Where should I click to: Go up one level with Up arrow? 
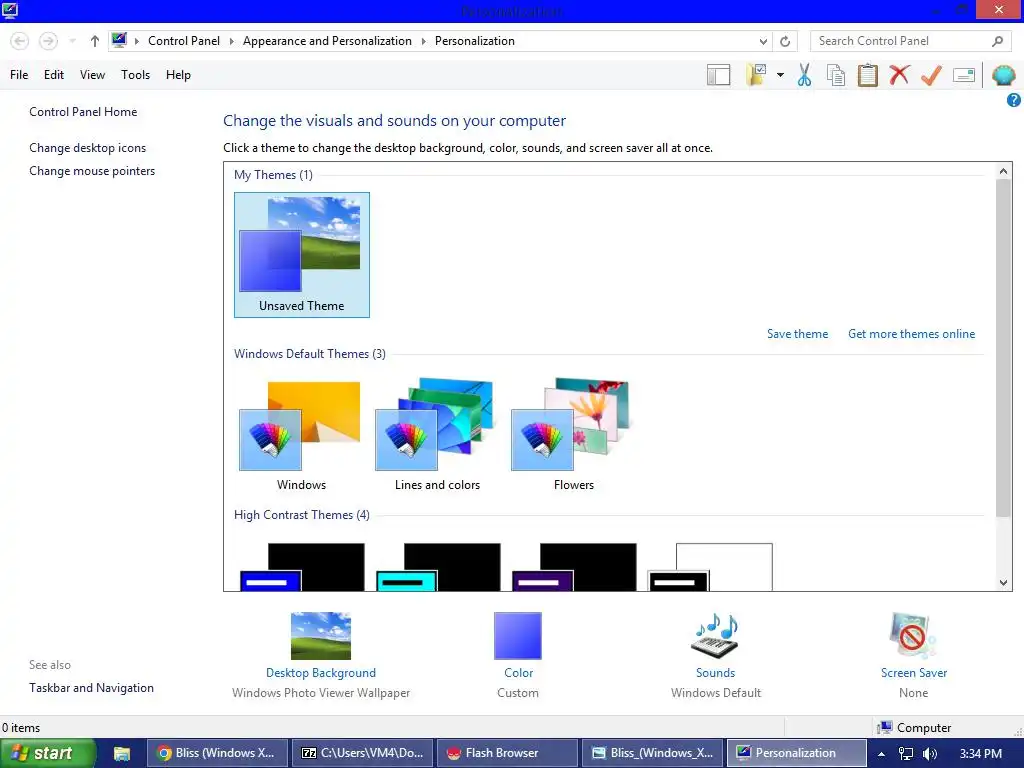click(x=95, y=41)
